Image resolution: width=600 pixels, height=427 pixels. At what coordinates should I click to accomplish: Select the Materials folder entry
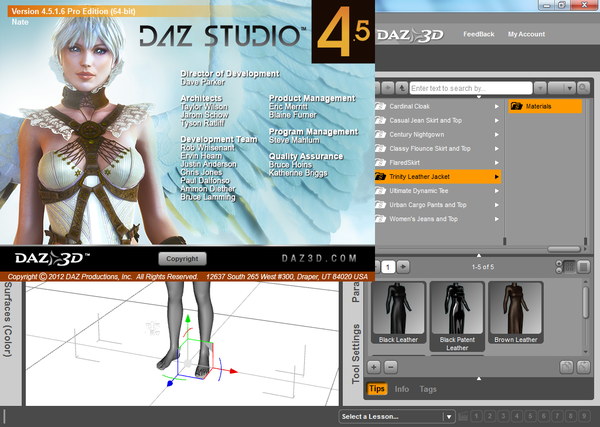point(545,106)
